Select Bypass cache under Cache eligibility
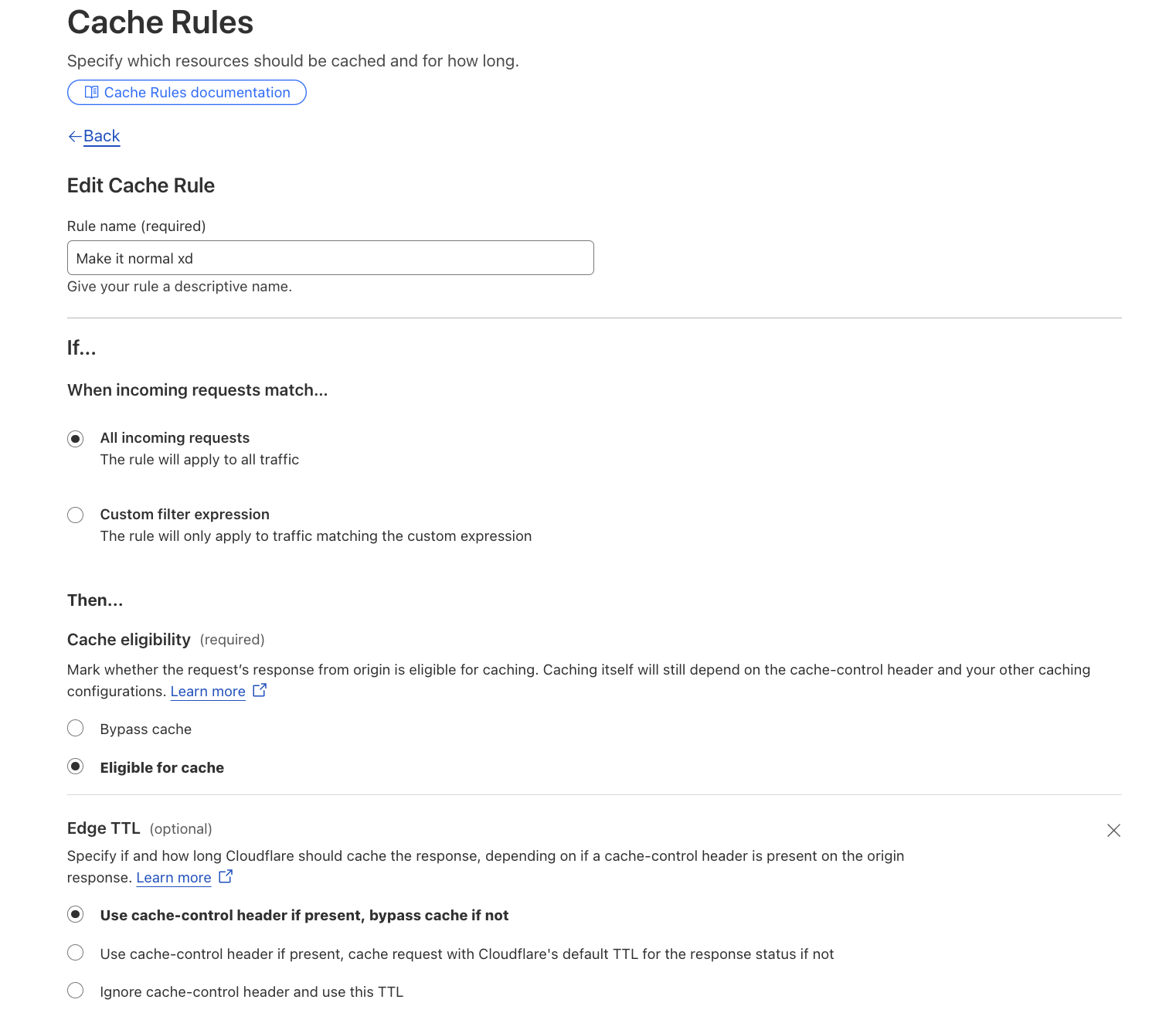This screenshot has height=1020, width=1176. tap(75, 728)
